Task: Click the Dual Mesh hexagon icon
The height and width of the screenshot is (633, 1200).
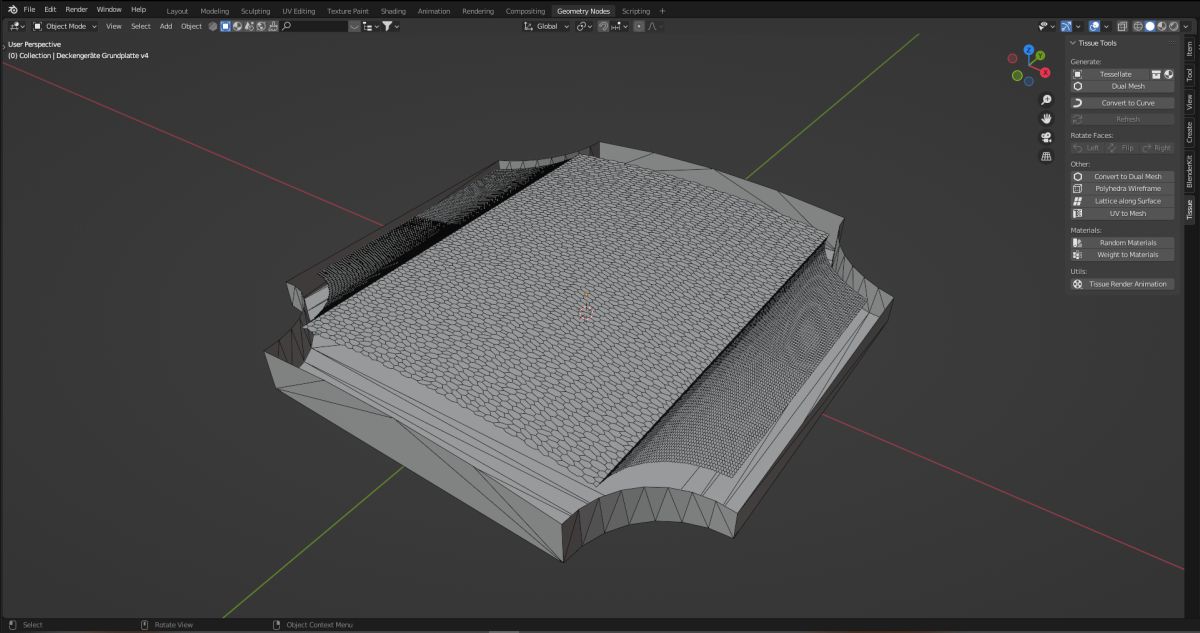Action: pyautogui.click(x=1078, y=86)
